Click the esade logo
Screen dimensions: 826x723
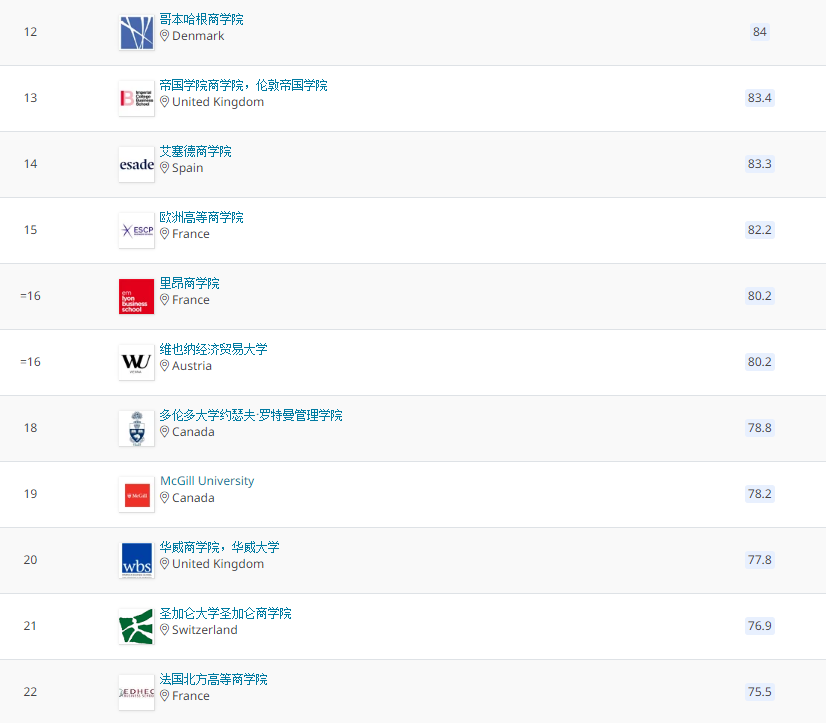click(x=136, y=164)
